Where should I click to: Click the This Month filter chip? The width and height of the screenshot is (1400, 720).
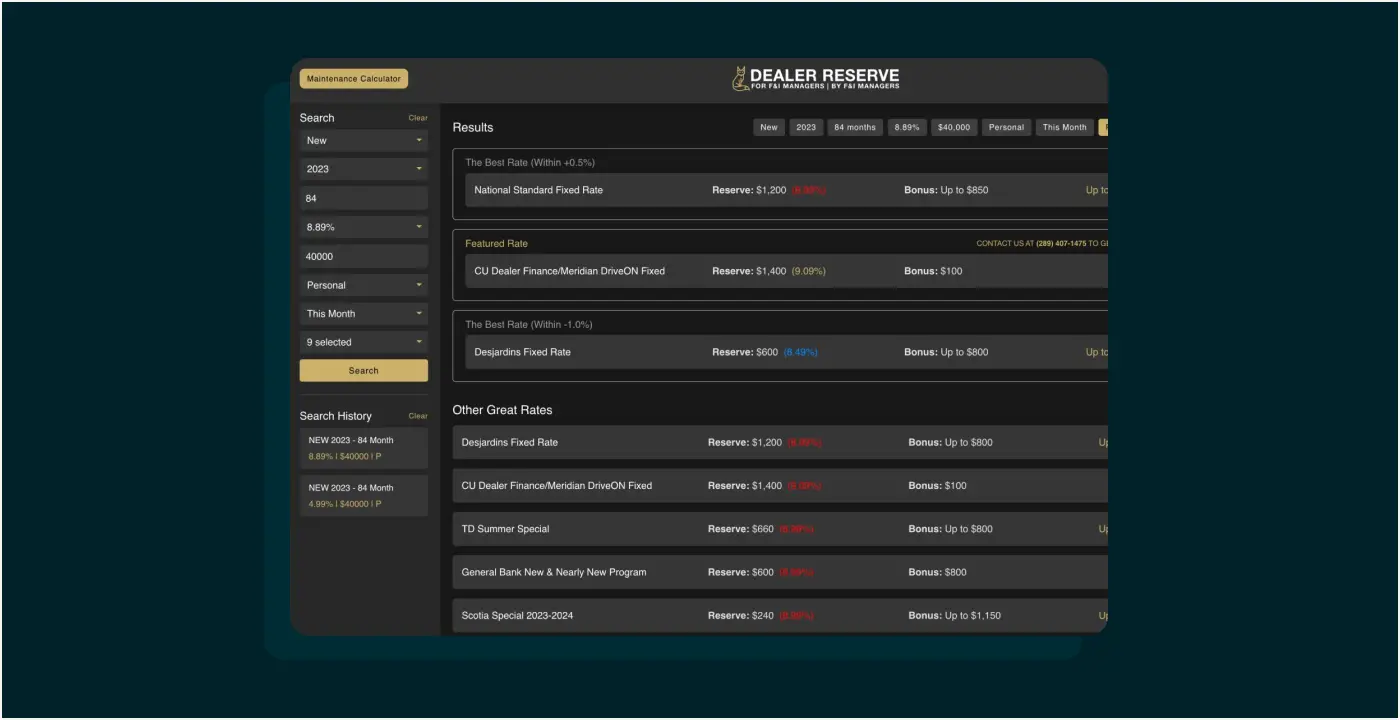[x=1064, y=128]
